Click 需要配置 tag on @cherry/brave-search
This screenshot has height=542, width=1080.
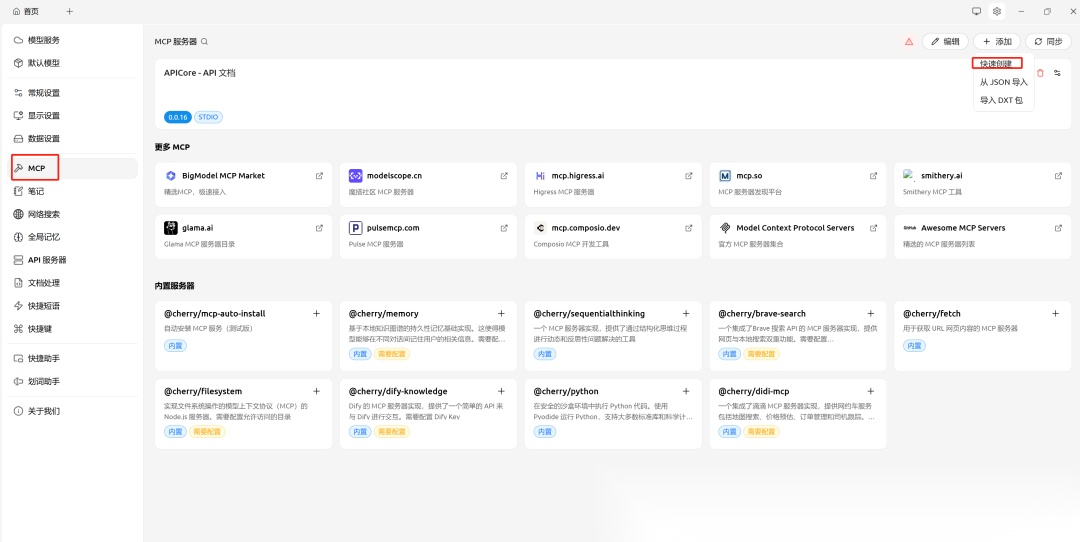coord(761,354)
